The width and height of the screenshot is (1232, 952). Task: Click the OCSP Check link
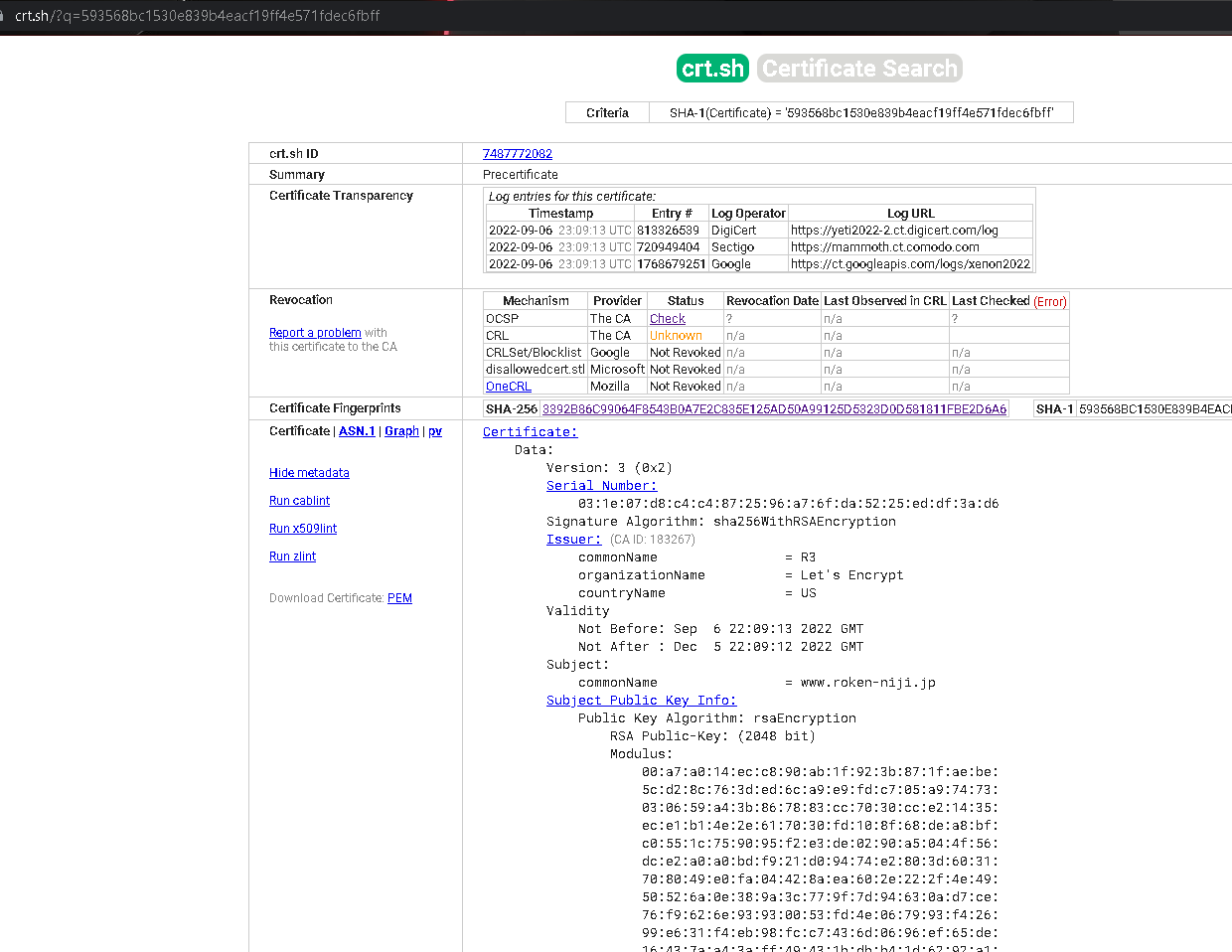668,319
